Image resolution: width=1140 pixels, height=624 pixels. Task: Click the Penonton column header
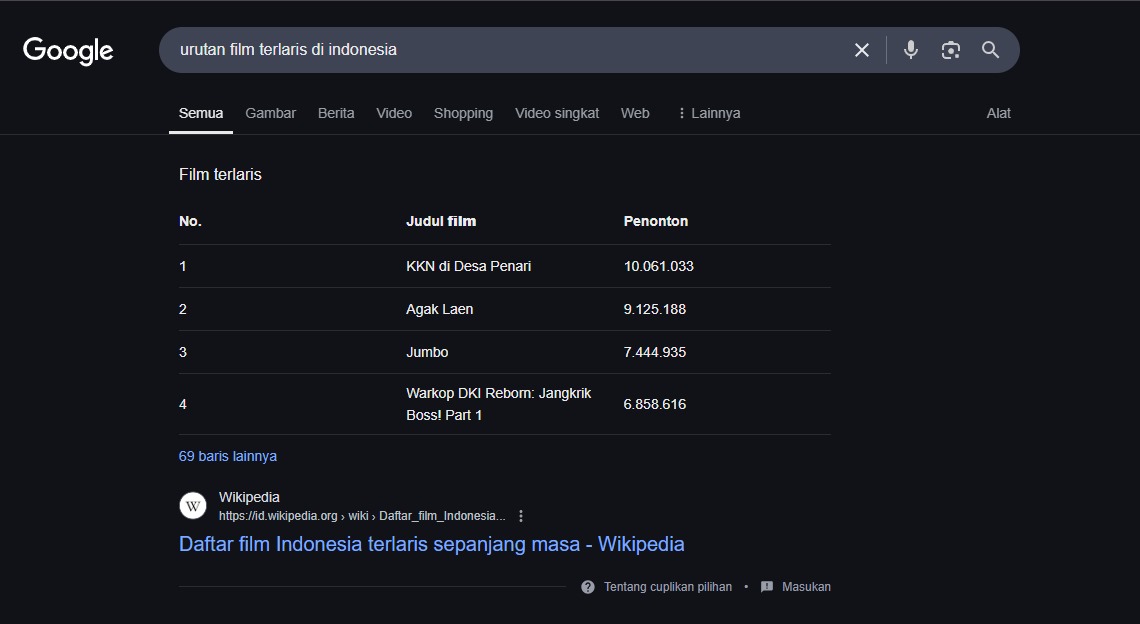click(x=655, y=221)
